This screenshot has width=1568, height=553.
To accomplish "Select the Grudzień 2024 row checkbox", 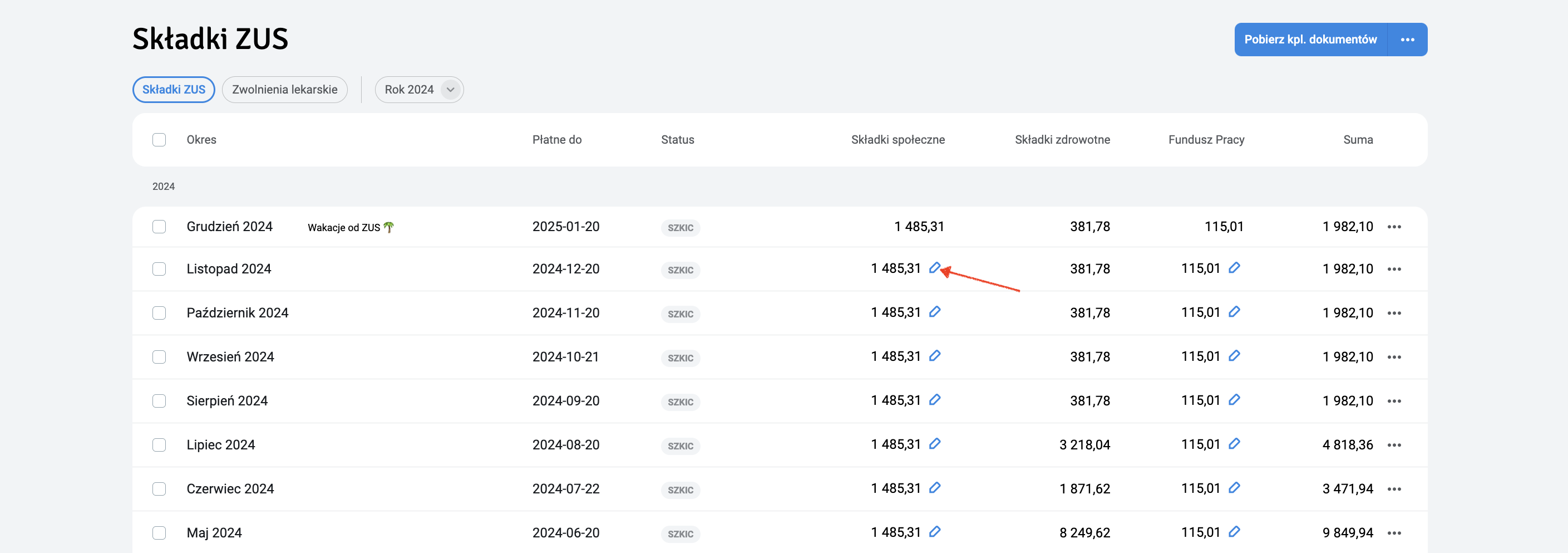I will [159, 227].
